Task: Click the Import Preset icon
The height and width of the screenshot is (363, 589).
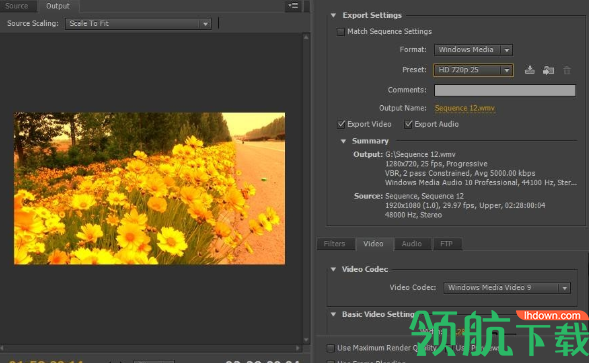Action: coord(548,70)
